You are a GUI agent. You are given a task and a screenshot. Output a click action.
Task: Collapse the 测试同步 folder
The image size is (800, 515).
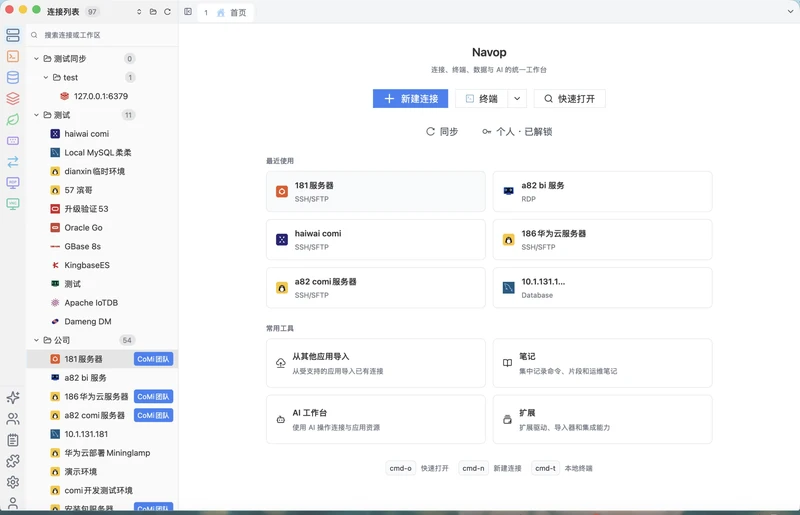click(36, 59)
